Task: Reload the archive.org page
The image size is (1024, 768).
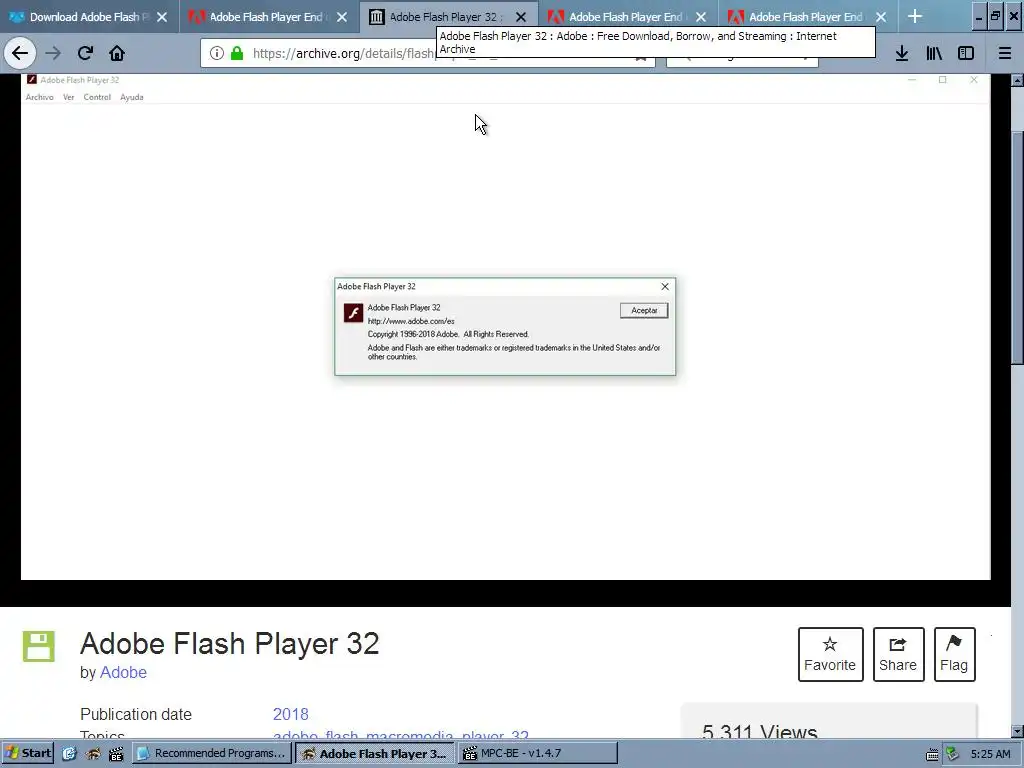Action: click(x=85, y=53)
